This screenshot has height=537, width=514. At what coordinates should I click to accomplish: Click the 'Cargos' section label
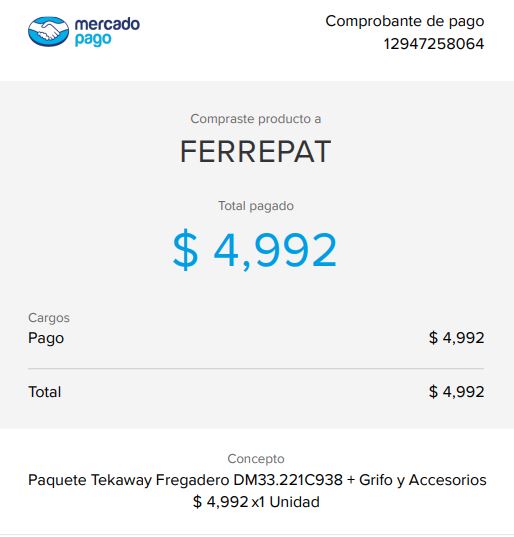[49, 318]
